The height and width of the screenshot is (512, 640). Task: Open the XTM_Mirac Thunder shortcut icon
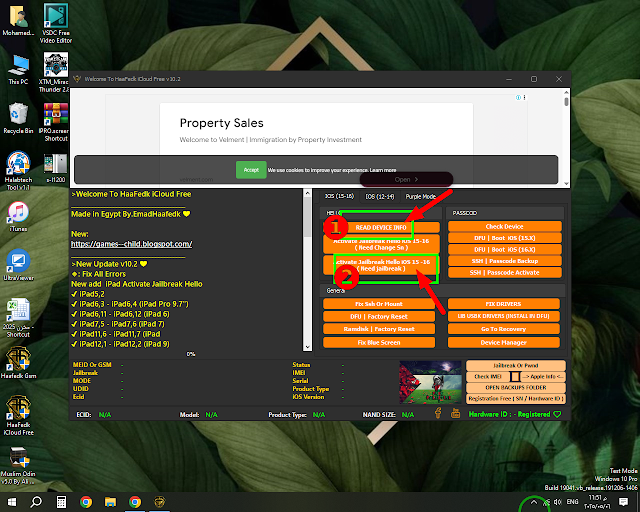(56, 73)
